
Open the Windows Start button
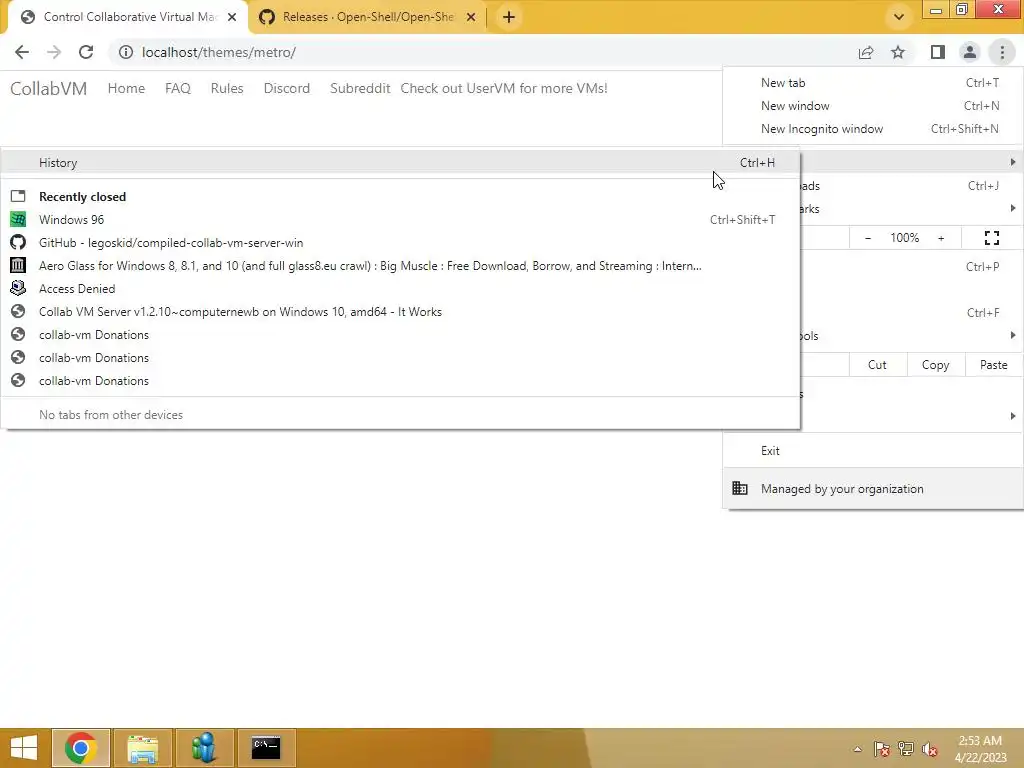(x=24, y=748)
